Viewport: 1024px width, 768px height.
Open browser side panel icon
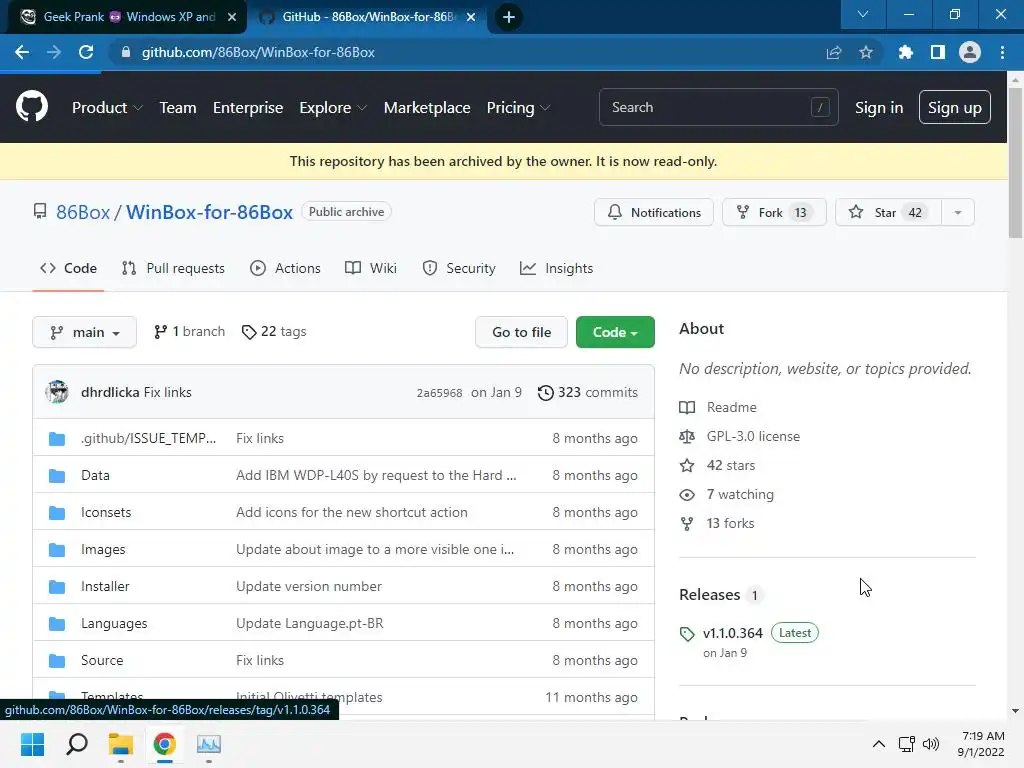pos(938,52)
